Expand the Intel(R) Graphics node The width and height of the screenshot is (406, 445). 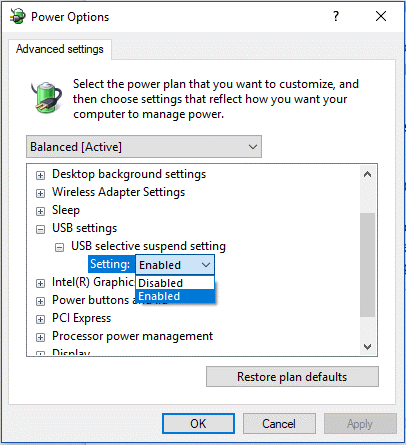(x=40, y=283)
